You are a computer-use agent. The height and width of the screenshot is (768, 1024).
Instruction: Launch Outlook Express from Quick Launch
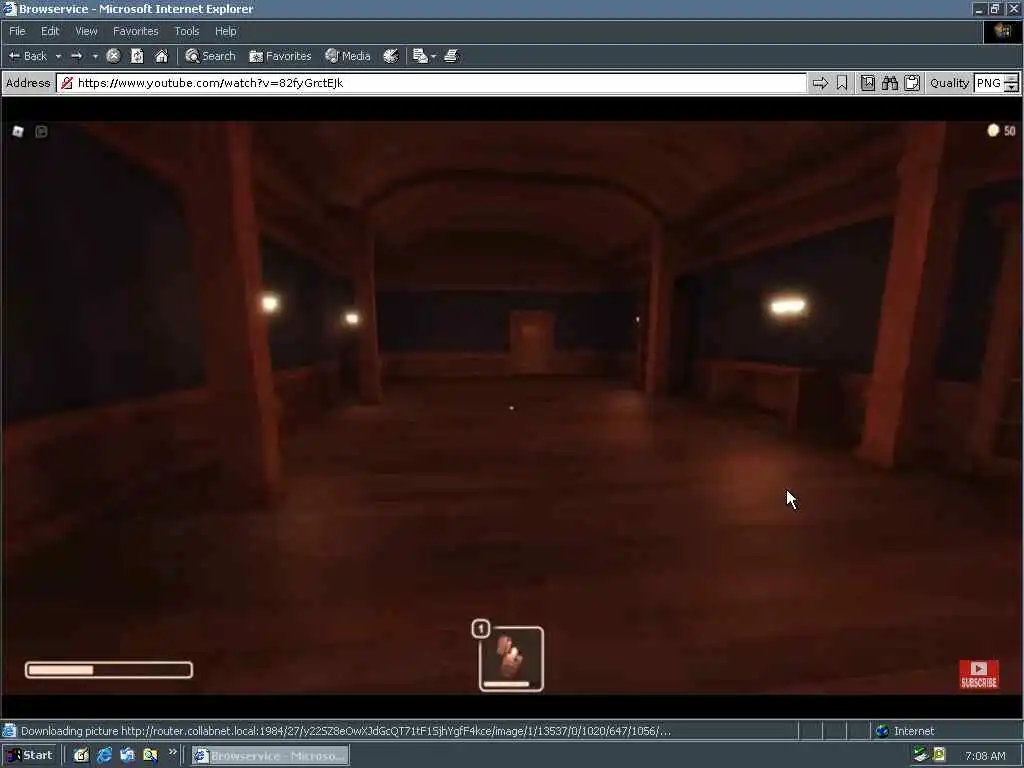[x=127, y=756]
